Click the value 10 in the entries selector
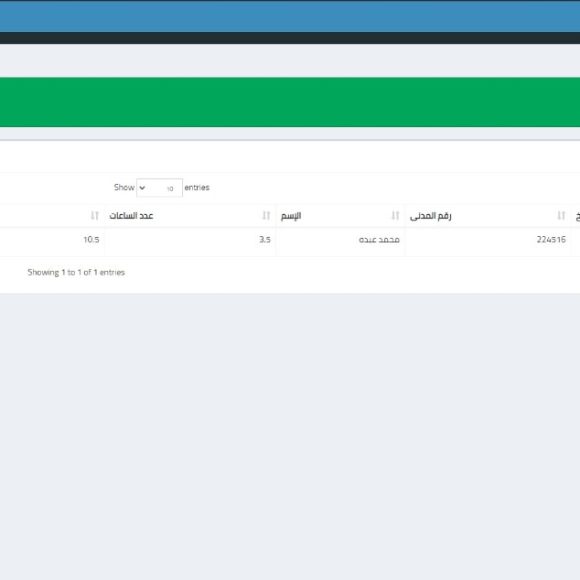Viewport: 580px width, 580px height. tap(170, 189)
